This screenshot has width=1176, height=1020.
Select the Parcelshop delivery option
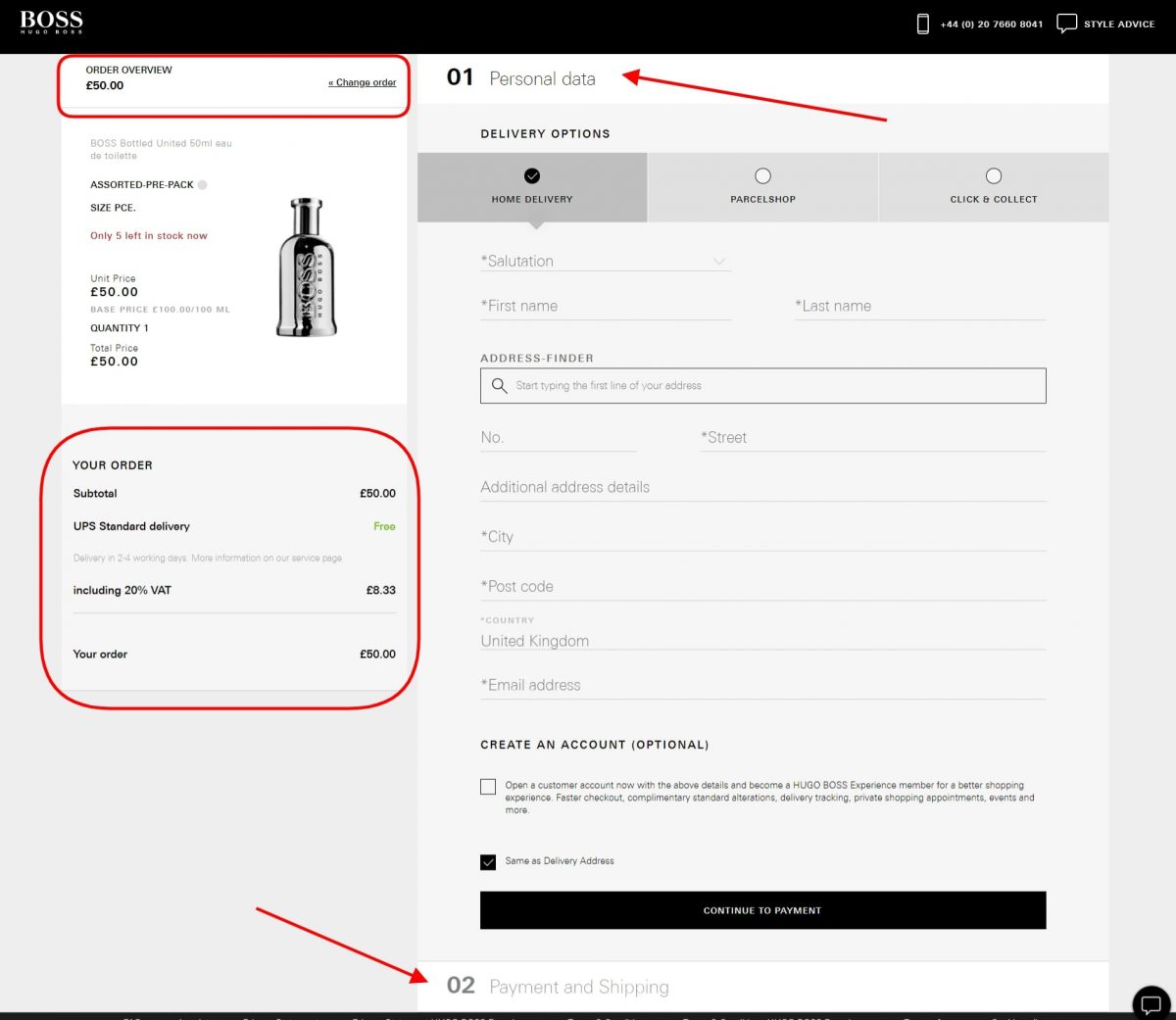762,186
